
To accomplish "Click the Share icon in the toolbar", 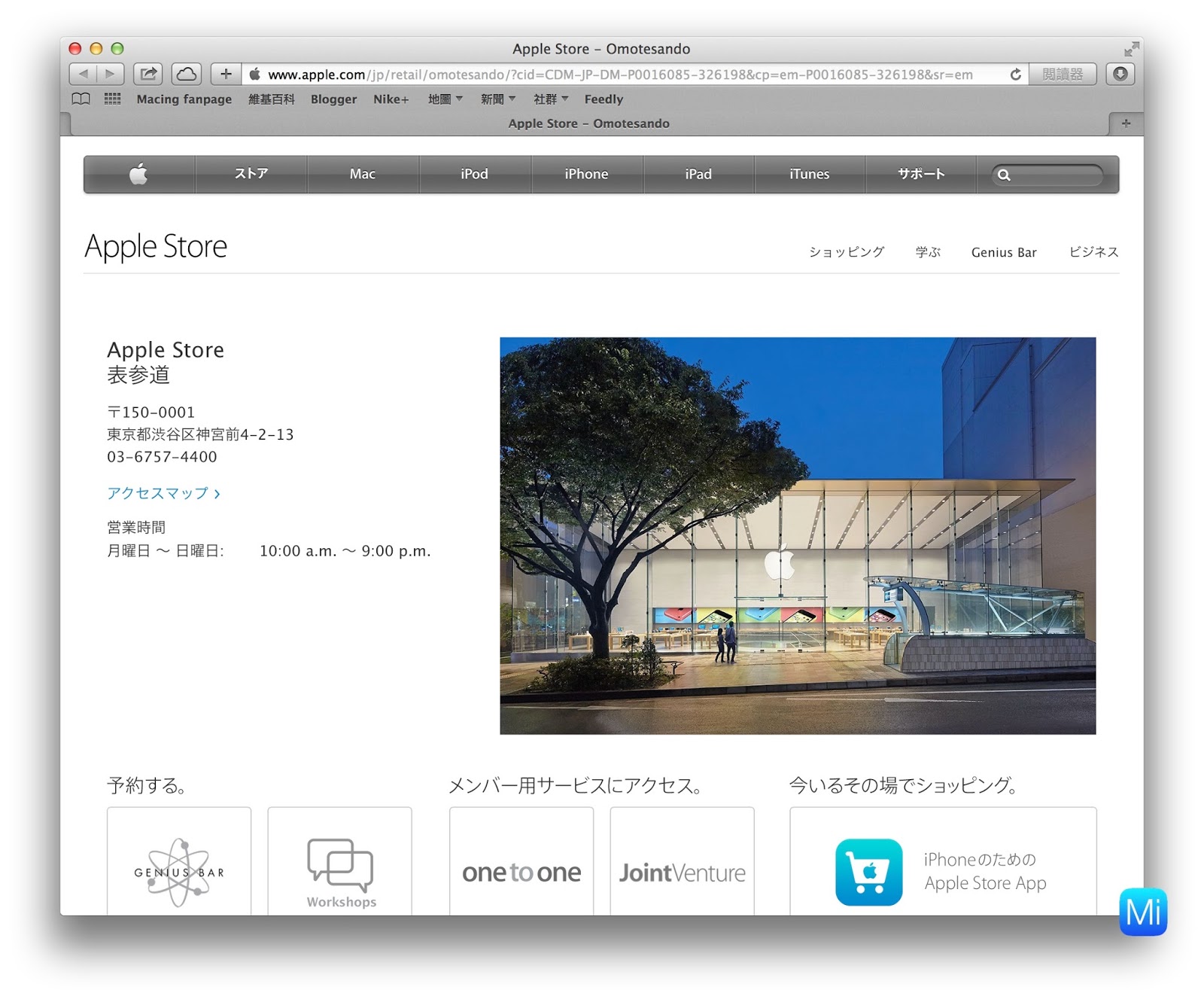I will [x=147, y=74].
